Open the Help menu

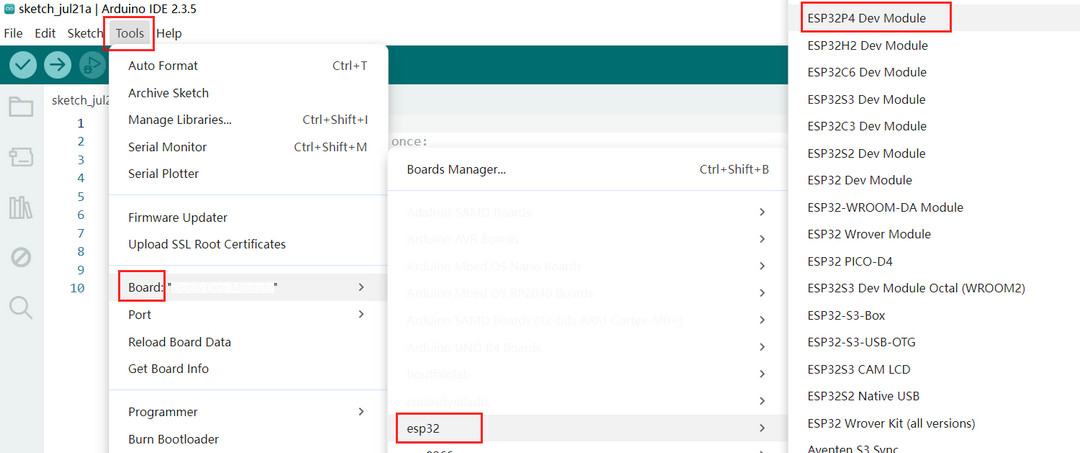click(x=169, y=33)
